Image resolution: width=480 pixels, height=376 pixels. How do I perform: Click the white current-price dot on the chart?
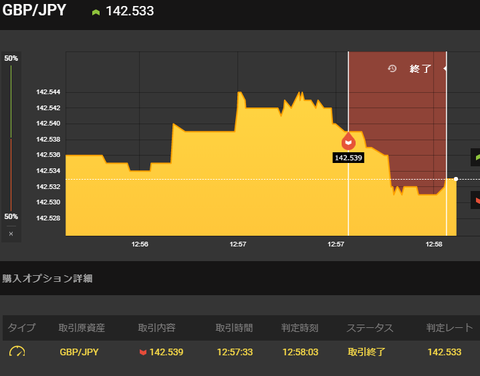(x=456, y=179)
